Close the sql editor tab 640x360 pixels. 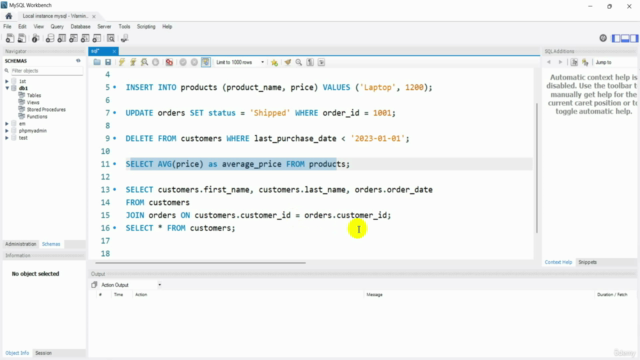click(x=114, y=51)
